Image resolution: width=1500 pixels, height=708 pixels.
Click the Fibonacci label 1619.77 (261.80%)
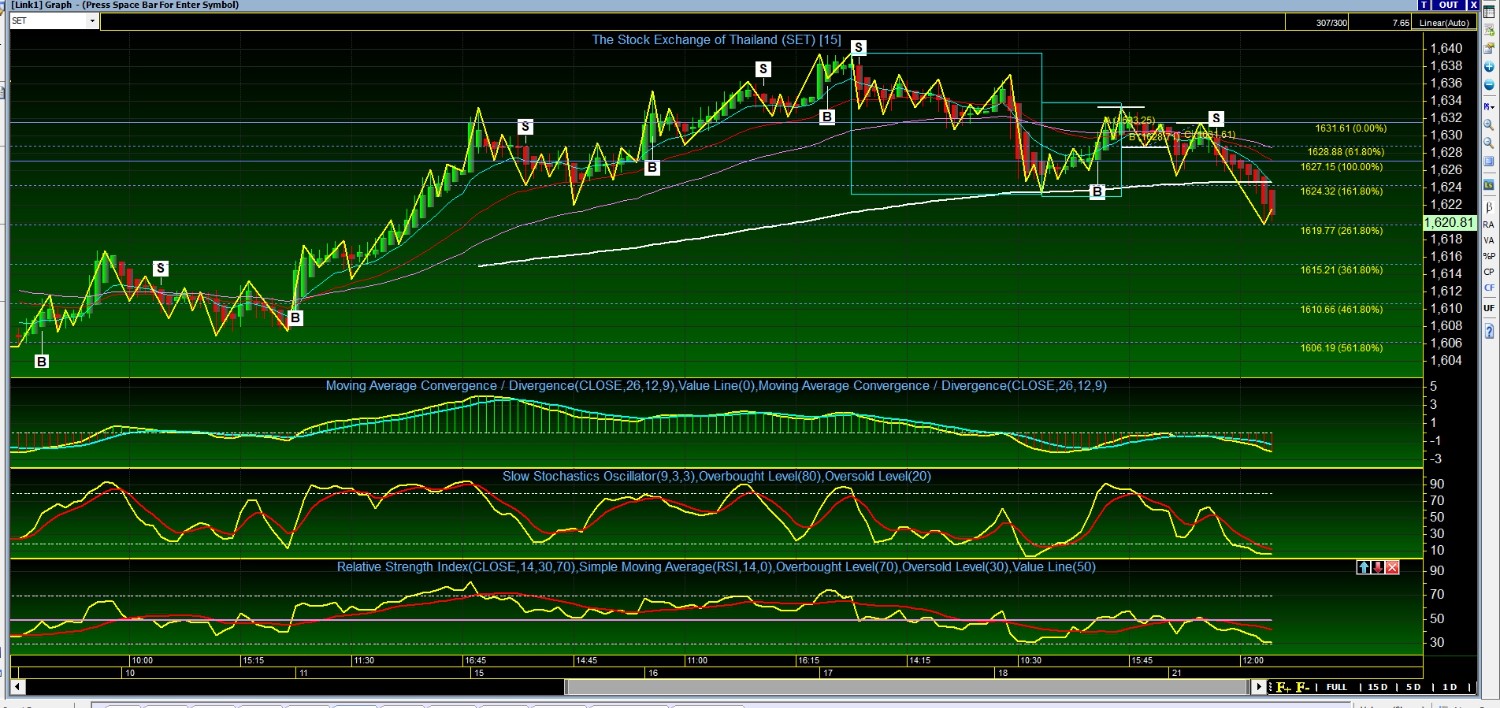coord(1341,230)
